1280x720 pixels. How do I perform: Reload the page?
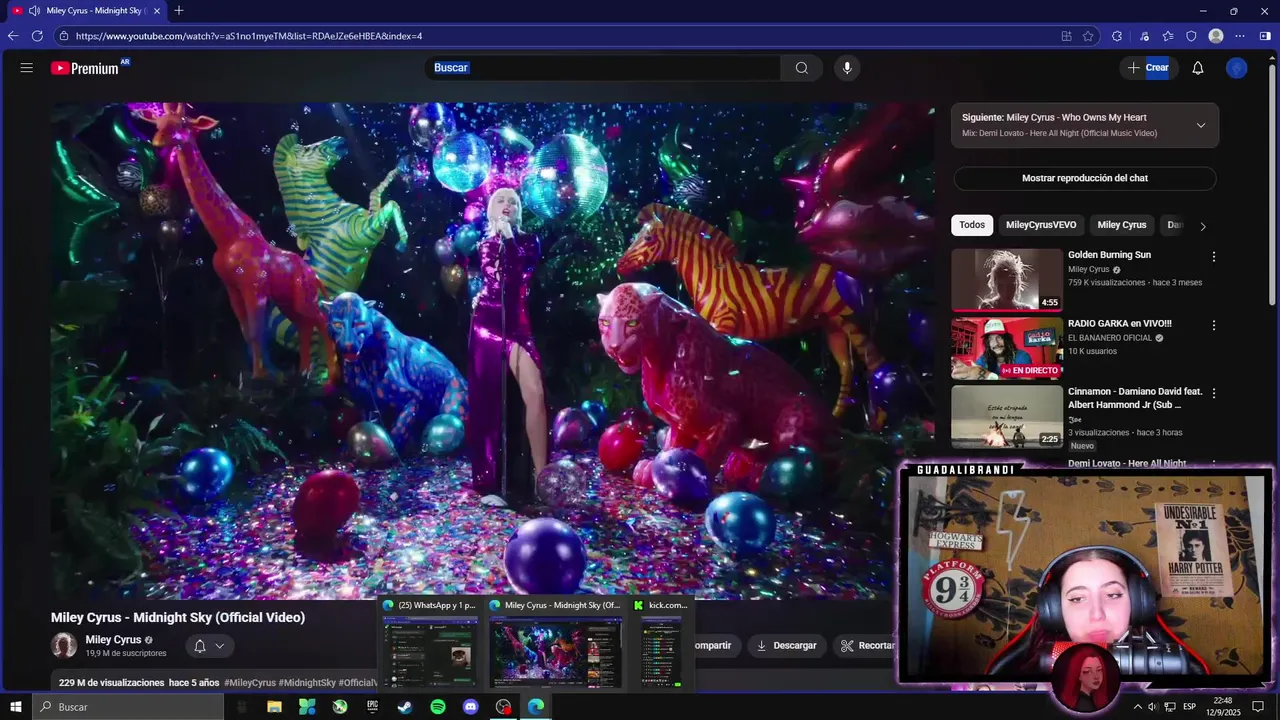click(x=37, y=36)
